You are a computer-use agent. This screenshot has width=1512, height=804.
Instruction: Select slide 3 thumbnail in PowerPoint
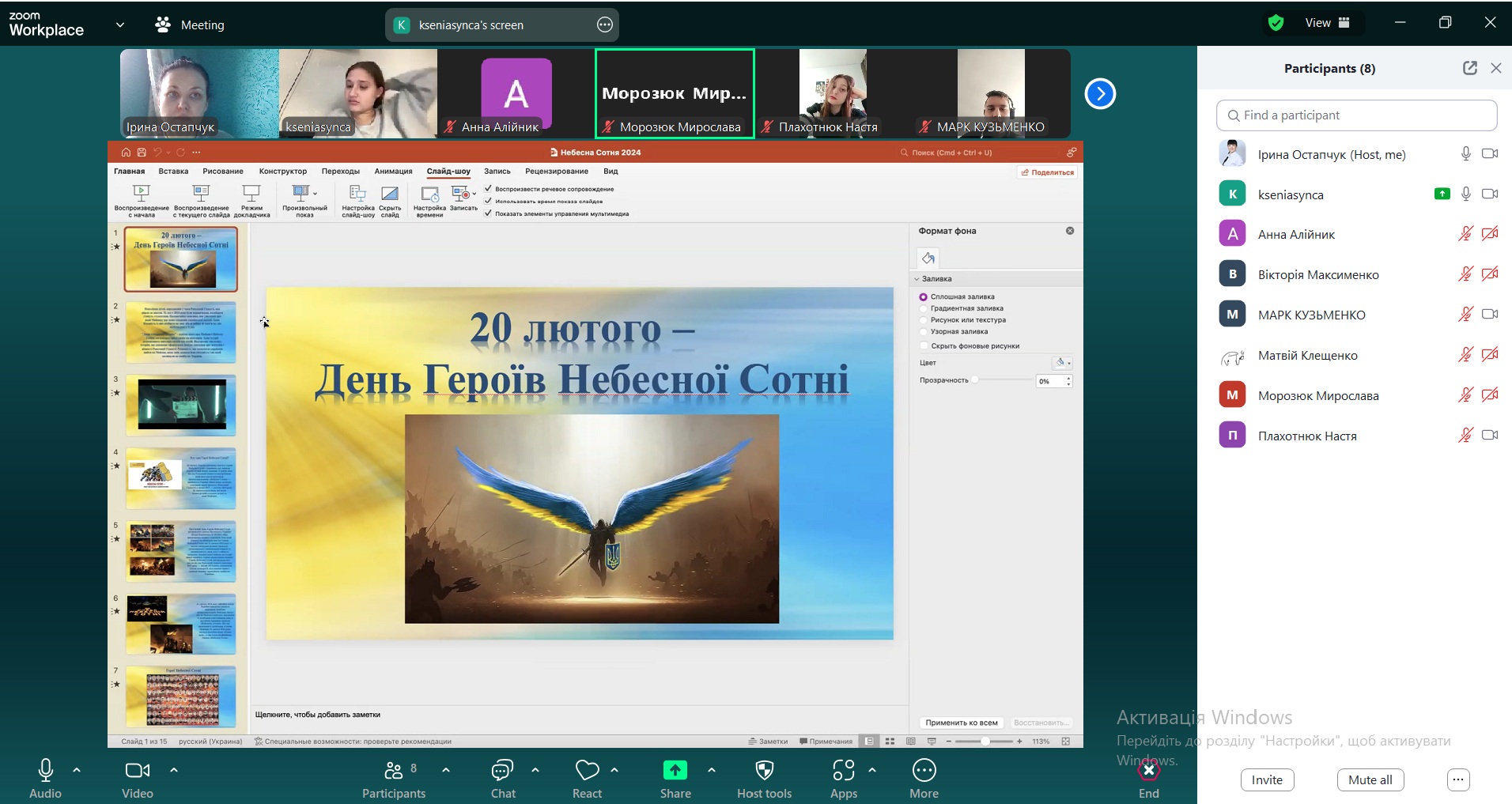click(x=181, y=406)
